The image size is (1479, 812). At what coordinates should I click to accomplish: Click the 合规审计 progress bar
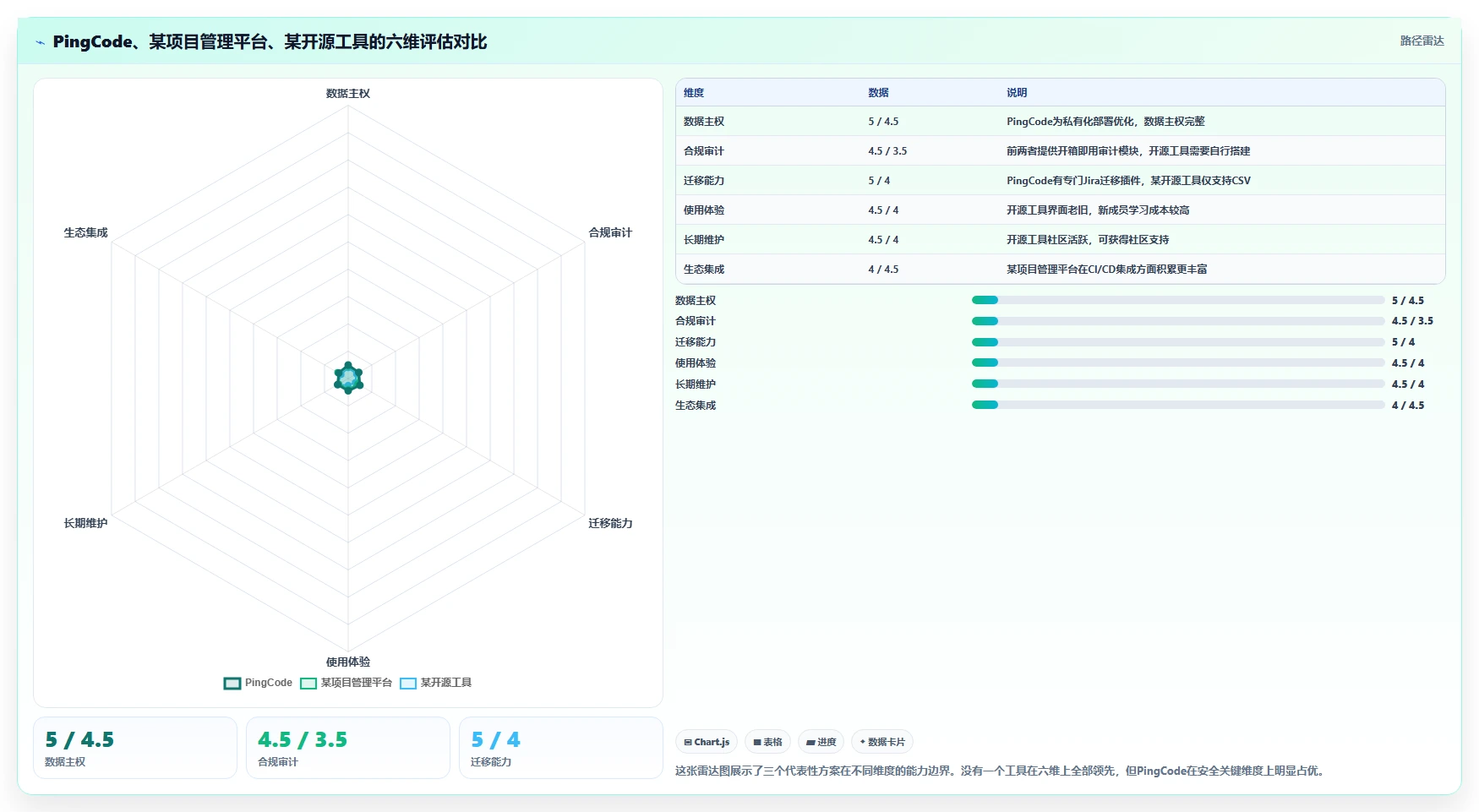pos(1178,321)
